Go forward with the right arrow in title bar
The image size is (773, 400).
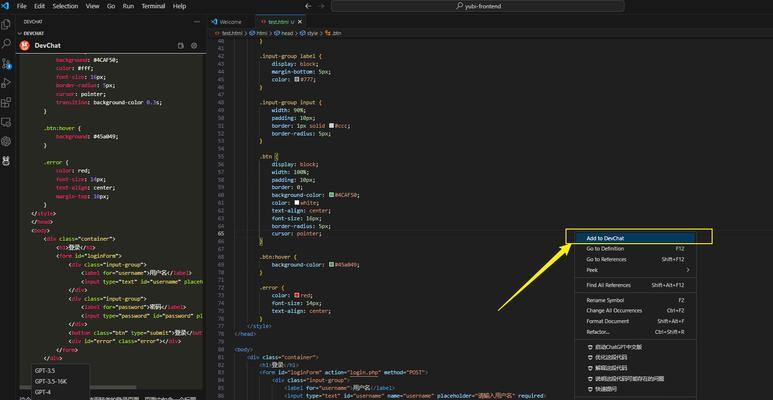(x=321, y=6)
